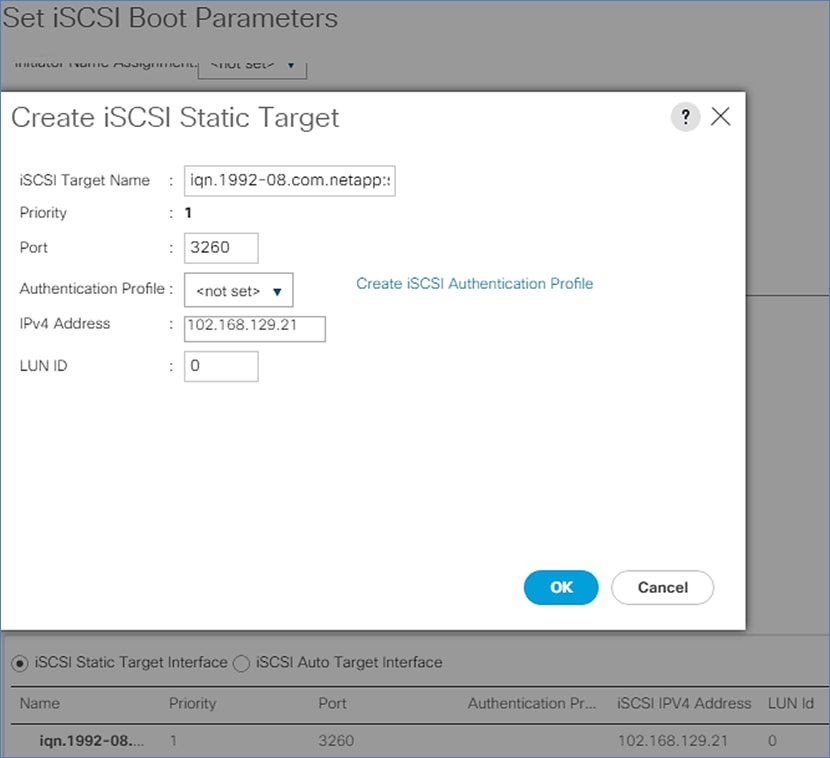Focus the Port input field
Screen dimensions: 830x758
pyautogui.click(x=221, y=247)
